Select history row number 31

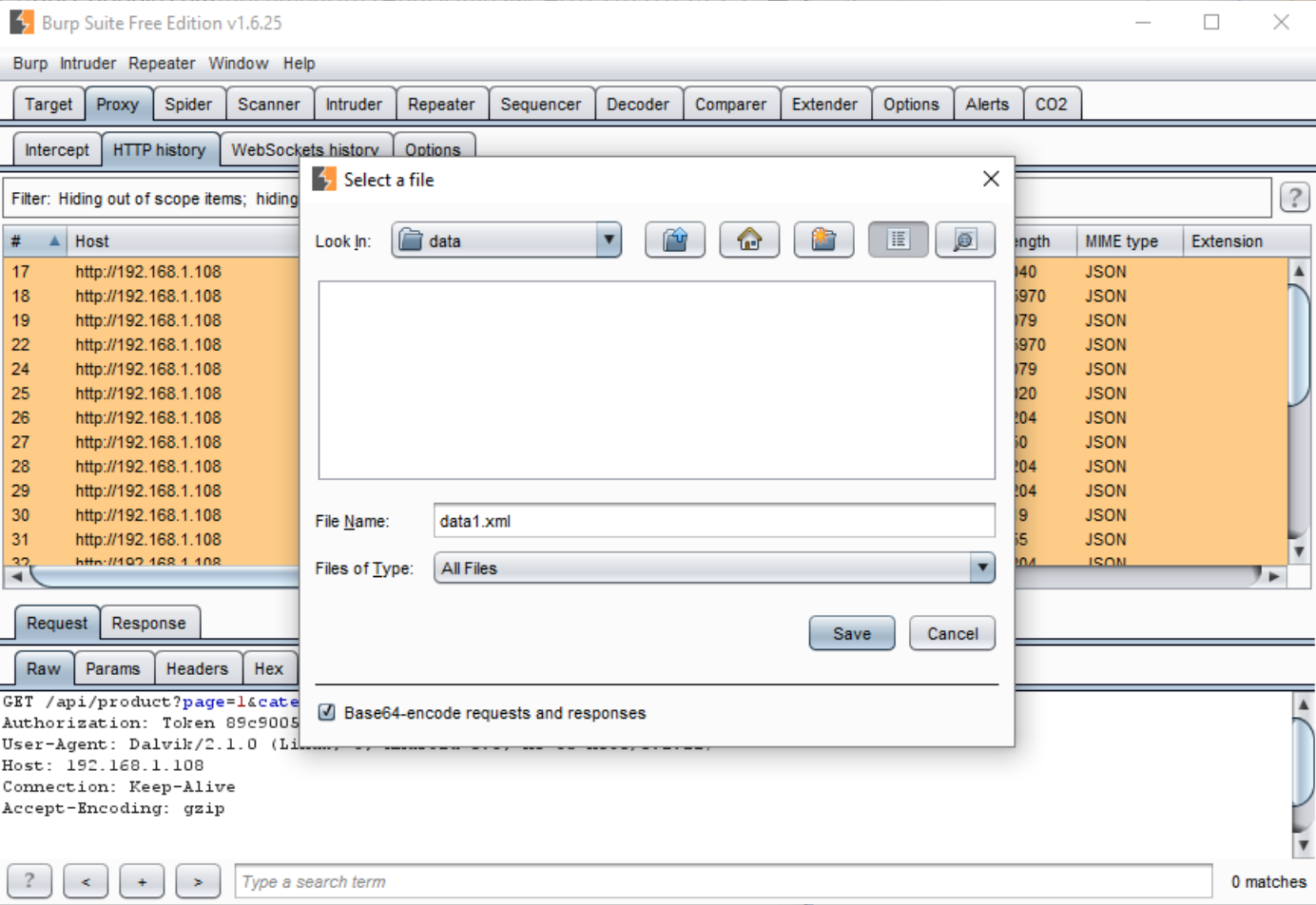click(152, 539)
